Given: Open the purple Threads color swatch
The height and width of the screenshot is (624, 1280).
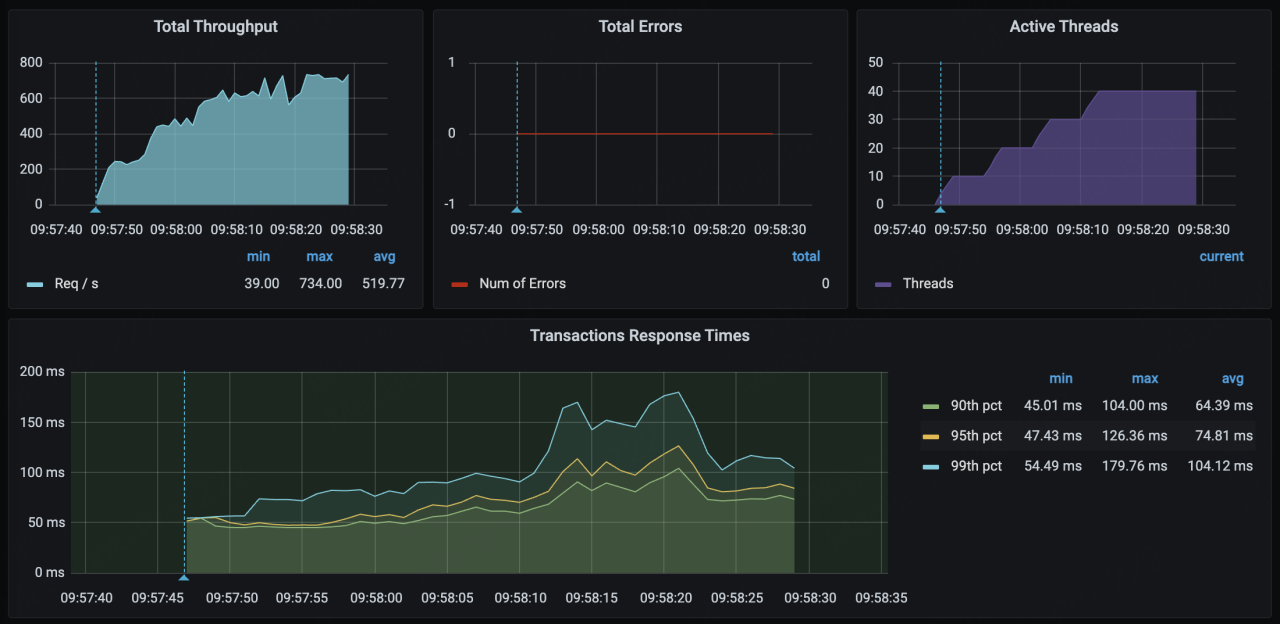Looking at the screenshot, I should click(x=883, y=284).
